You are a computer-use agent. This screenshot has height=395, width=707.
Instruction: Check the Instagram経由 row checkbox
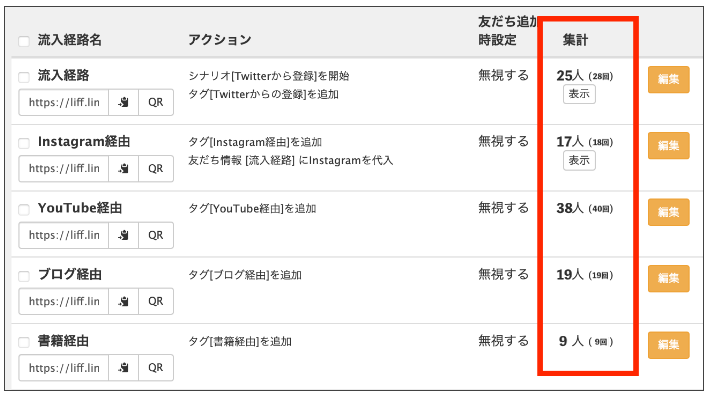[x=24, y=143]
